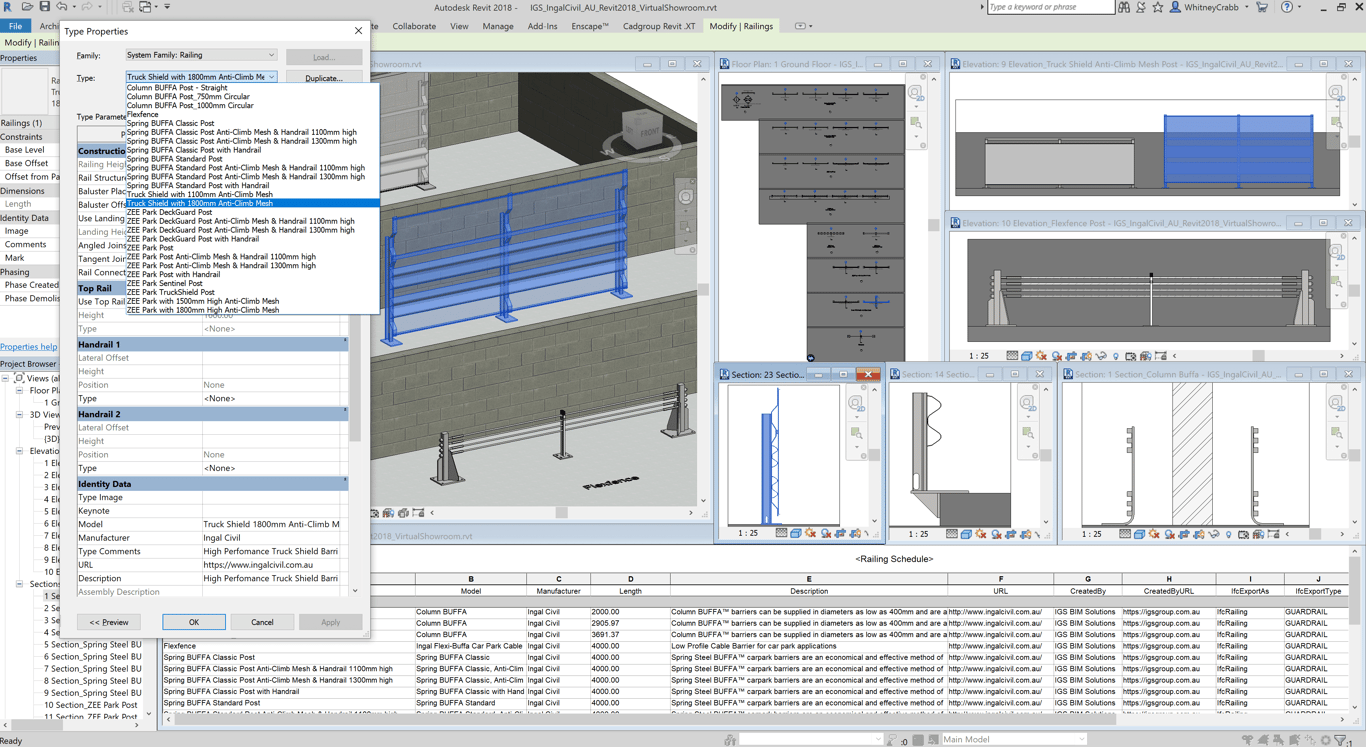Select the zoom magnifier on Section 14 navigation bar
Viewport: 1366px width, 747px height.
[x=1027, y=433]
